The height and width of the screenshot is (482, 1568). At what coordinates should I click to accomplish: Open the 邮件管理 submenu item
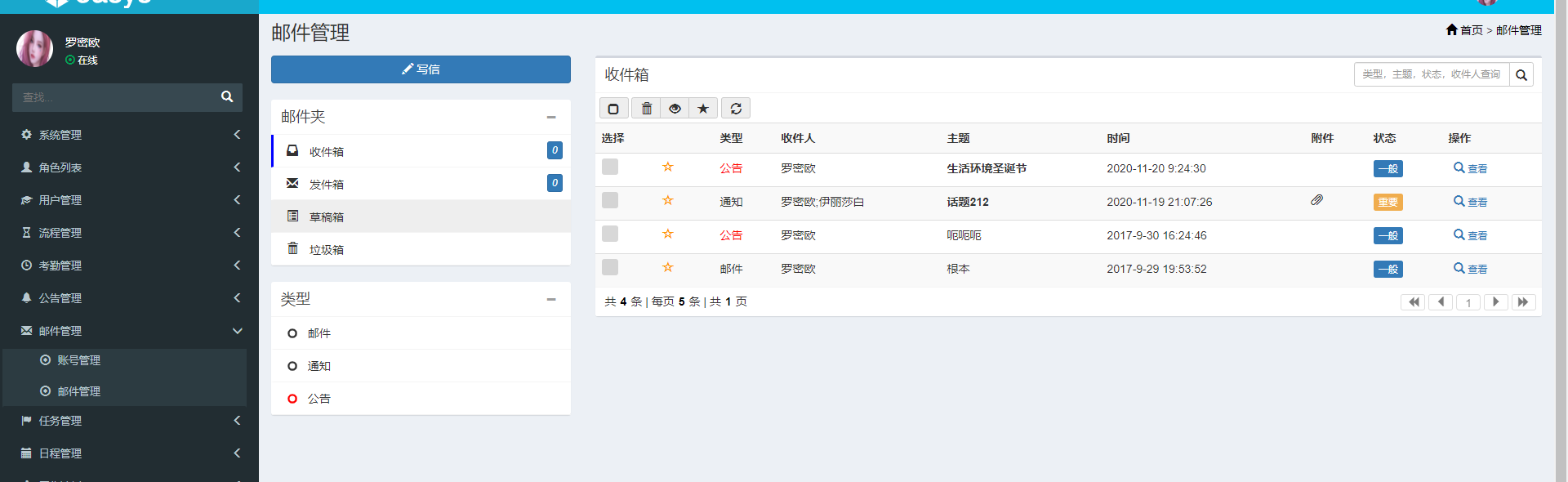click(x=125, y=391)
